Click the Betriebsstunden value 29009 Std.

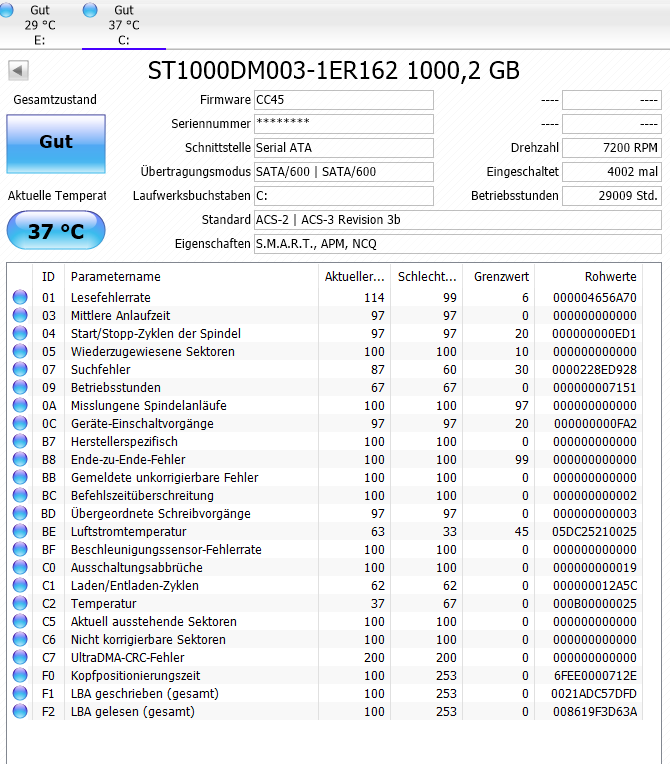point(612,196)
